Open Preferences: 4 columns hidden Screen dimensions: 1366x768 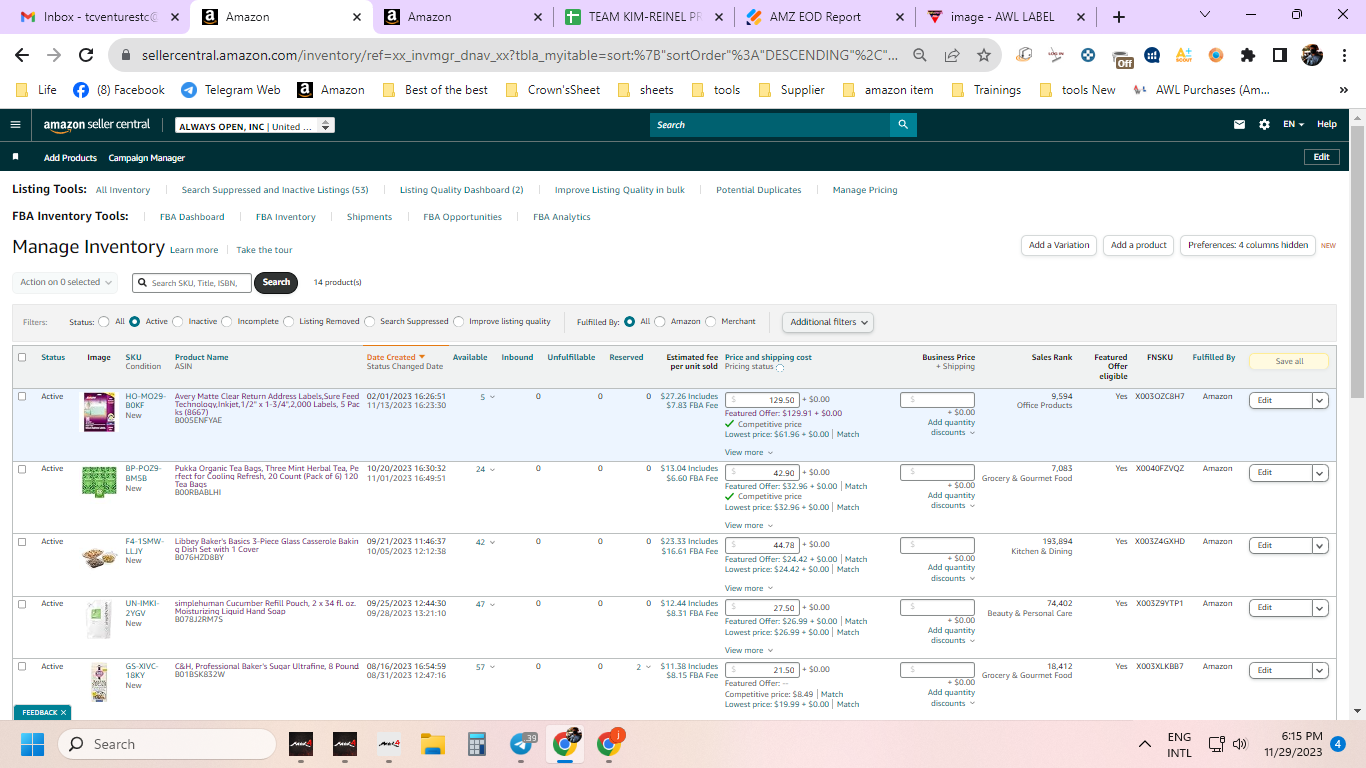1248,245
